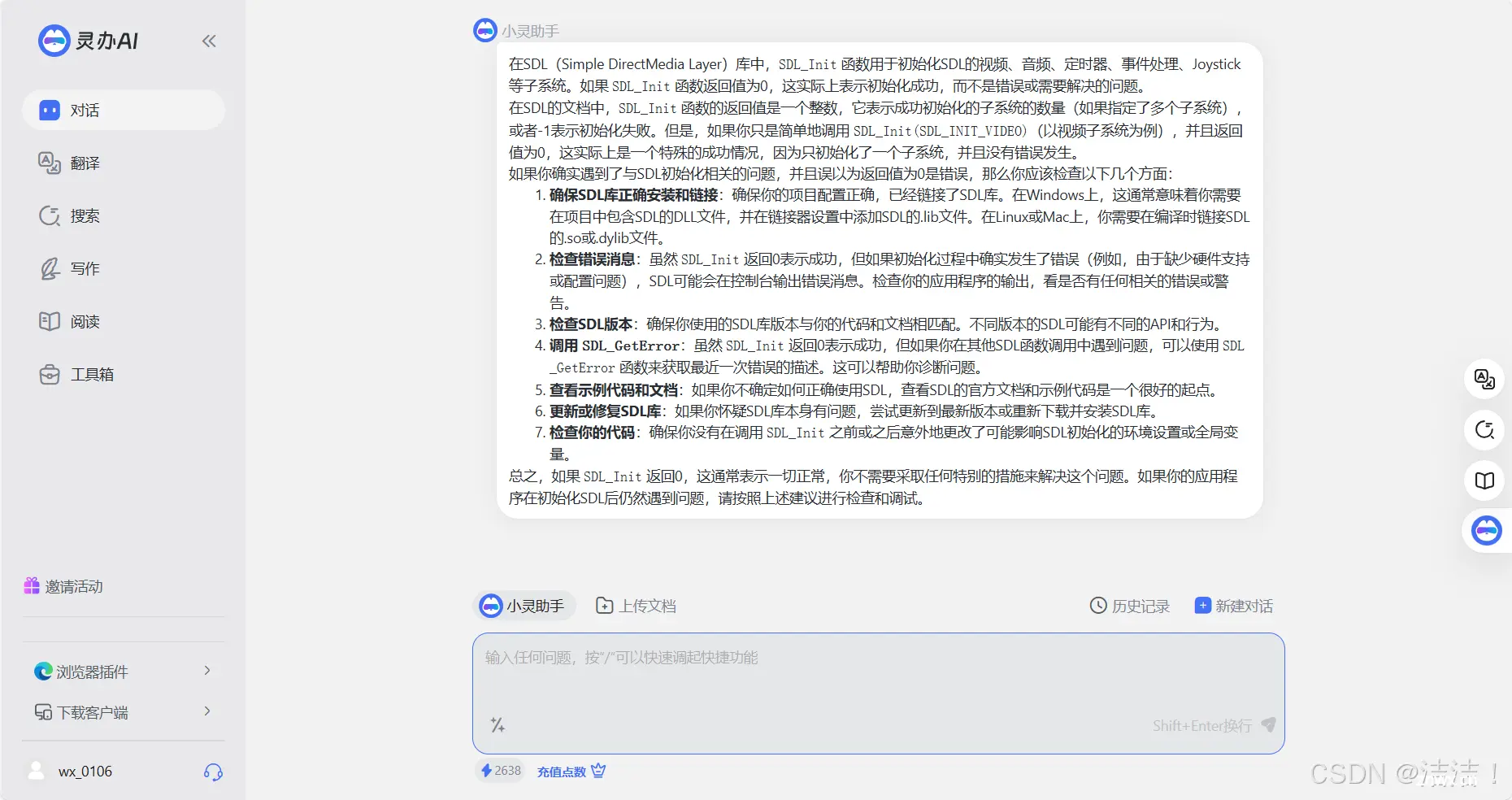Select the 小灵助手 assistant chip
Screen dimensions: 1512x800
click(x=524, y=606)
